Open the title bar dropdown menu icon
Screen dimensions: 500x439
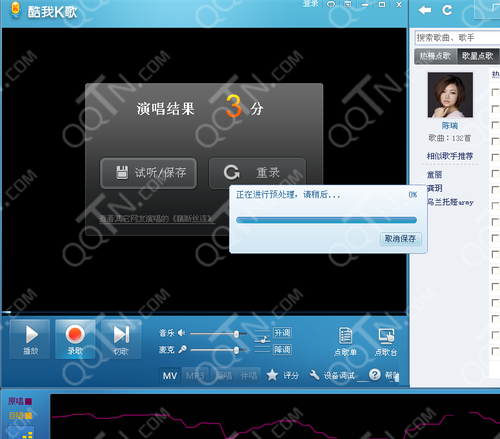348,4
